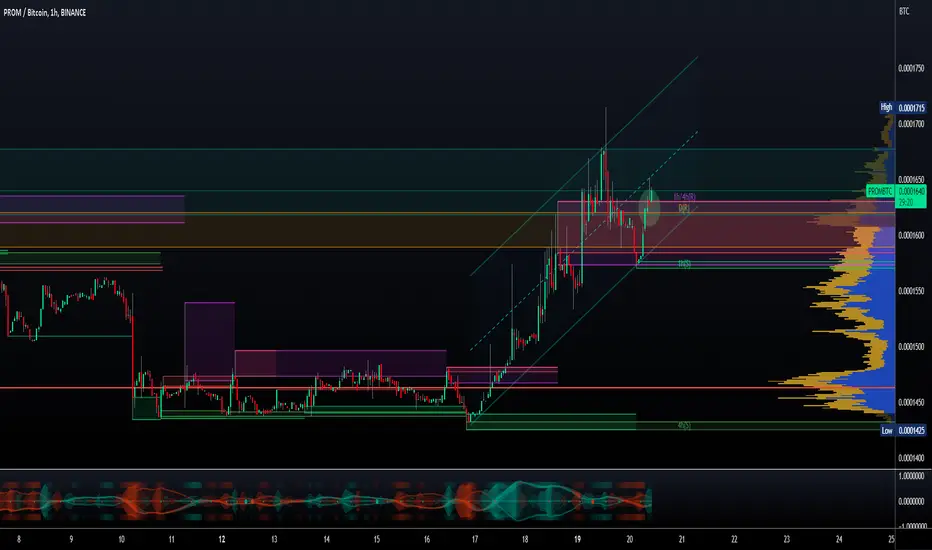This screenshot has height=550, width=932.
Task: Click the PROM / Bitcoin symbol title
Action: [x=45, y=12]
